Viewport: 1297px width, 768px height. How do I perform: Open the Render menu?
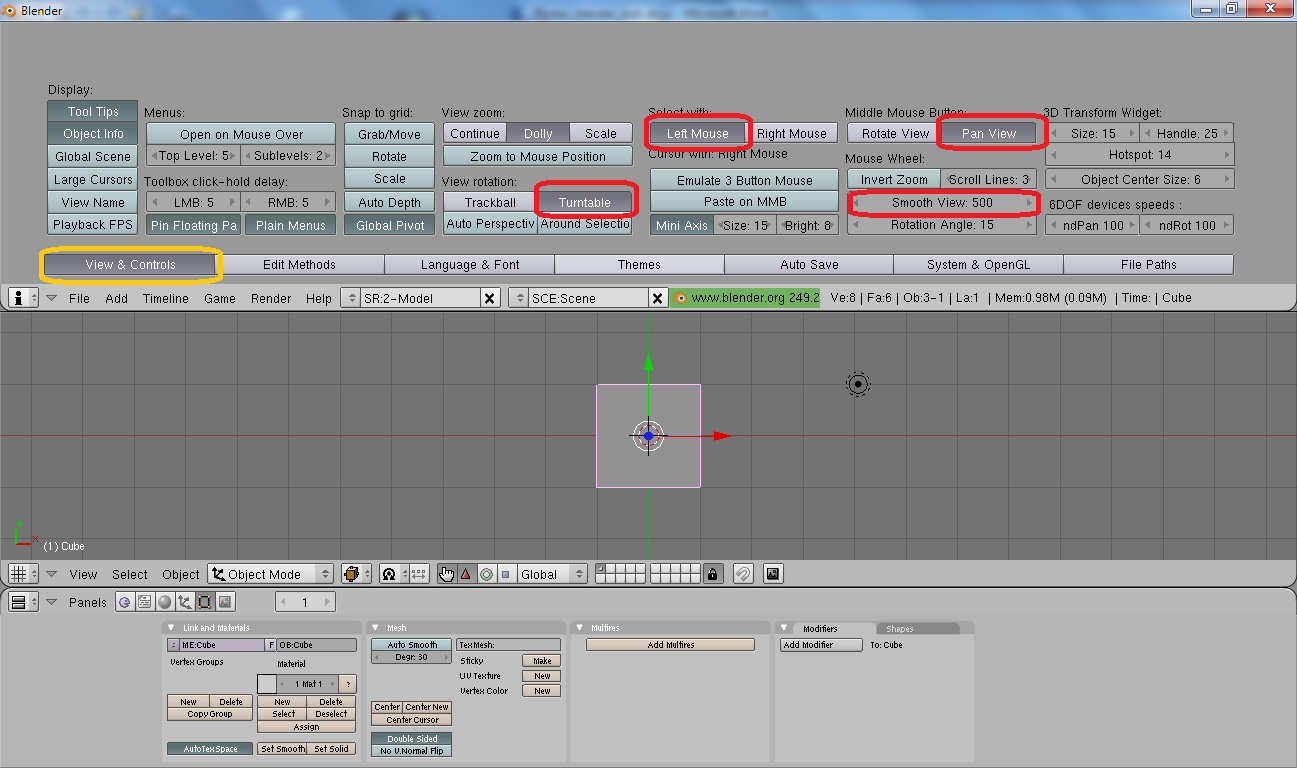click(271, 298)
